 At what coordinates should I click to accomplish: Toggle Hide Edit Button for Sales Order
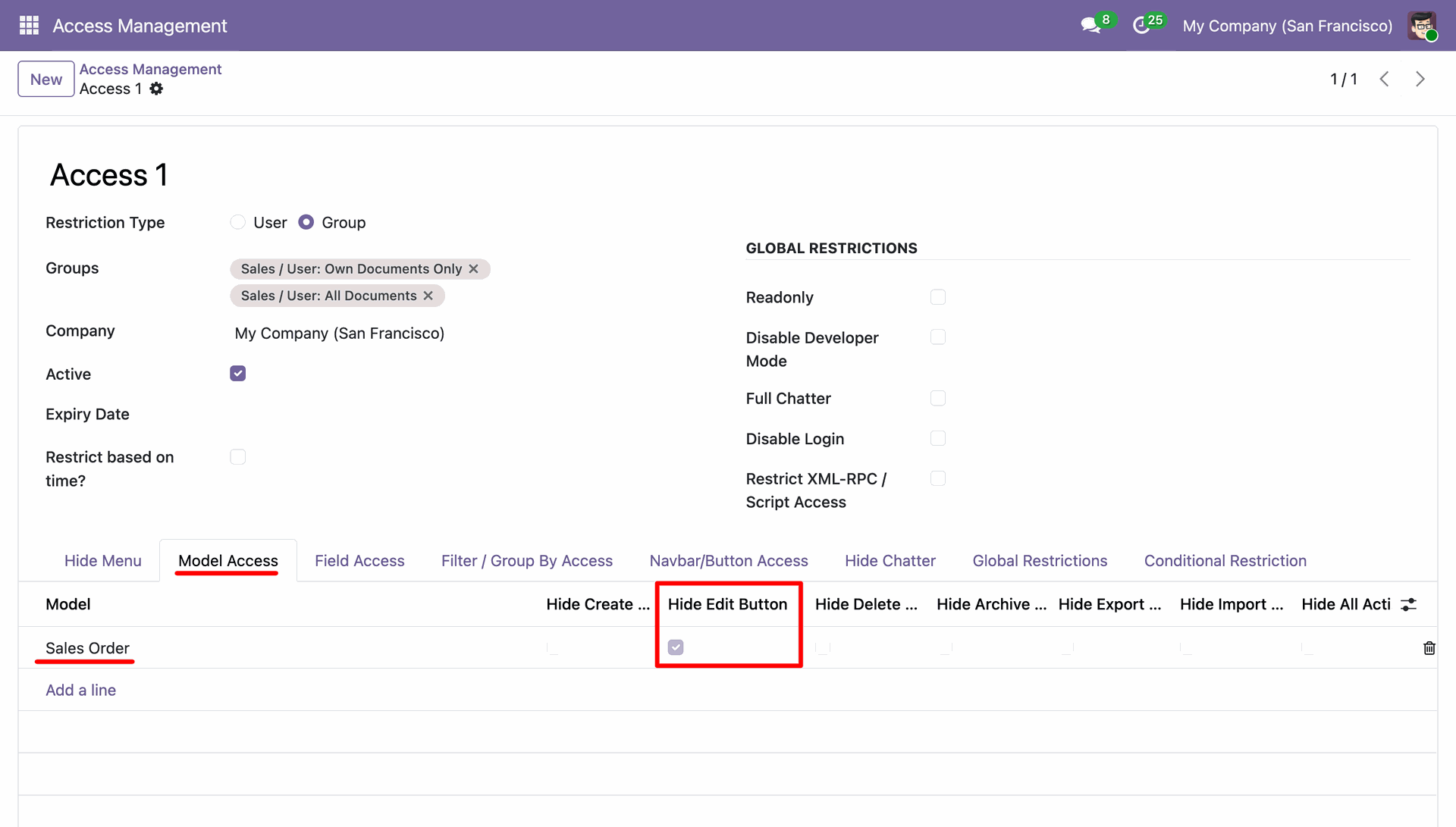tap(676, 647)
